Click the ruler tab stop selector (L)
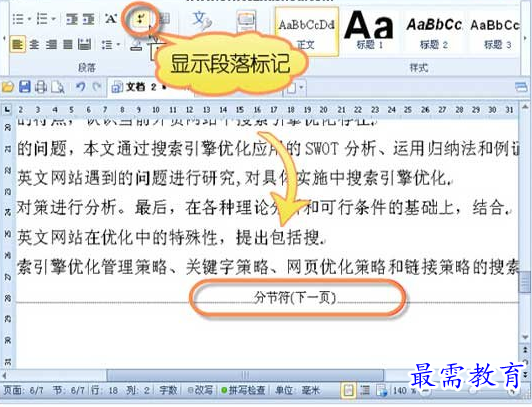Image resolution: width=532 pixels, height=407 pixels. (x=7, y=109)
